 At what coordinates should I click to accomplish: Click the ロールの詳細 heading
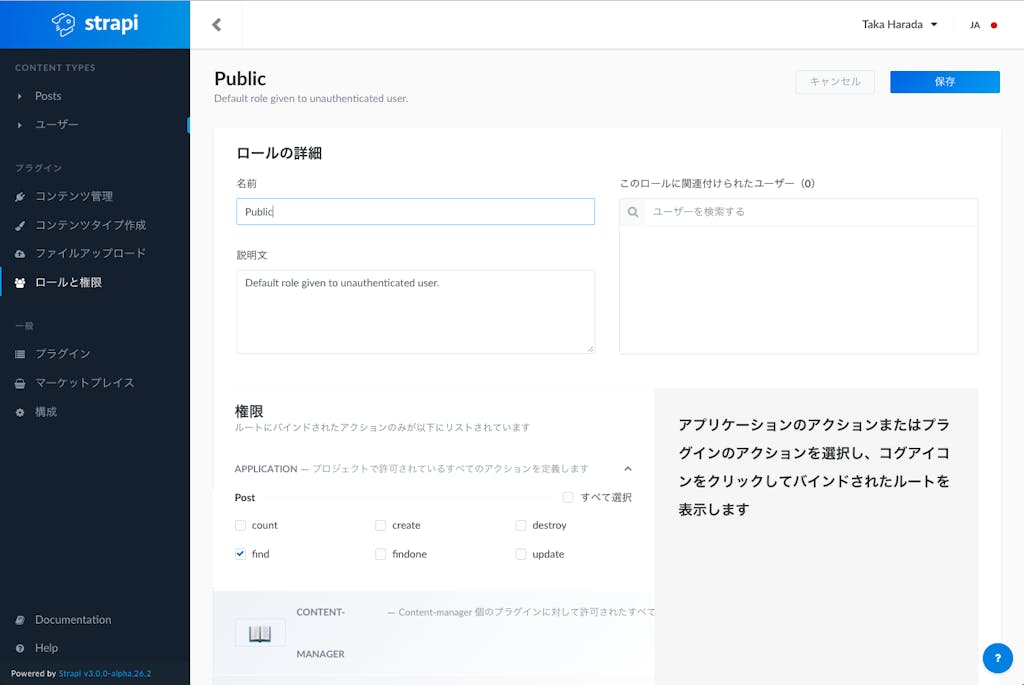click(x=279, y=153)
